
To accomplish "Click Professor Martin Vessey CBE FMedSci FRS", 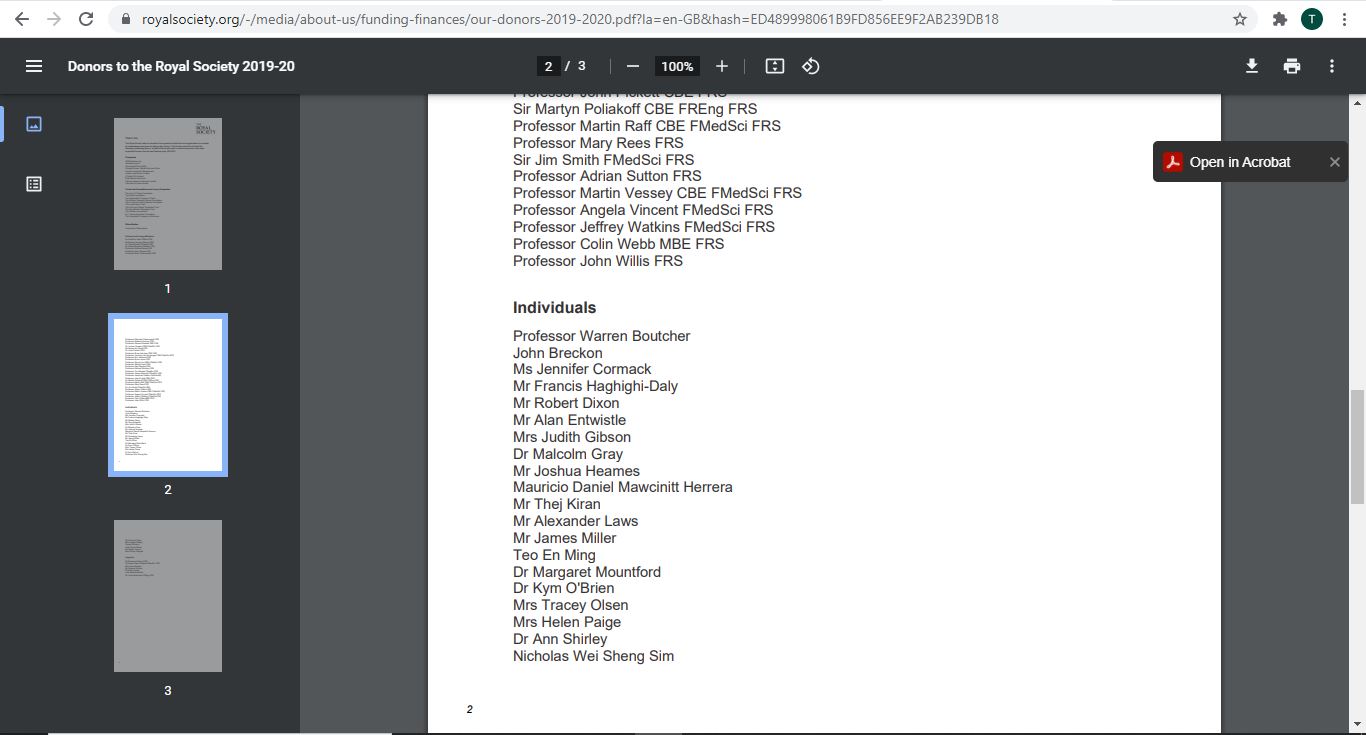I will [x=657, y=193].
